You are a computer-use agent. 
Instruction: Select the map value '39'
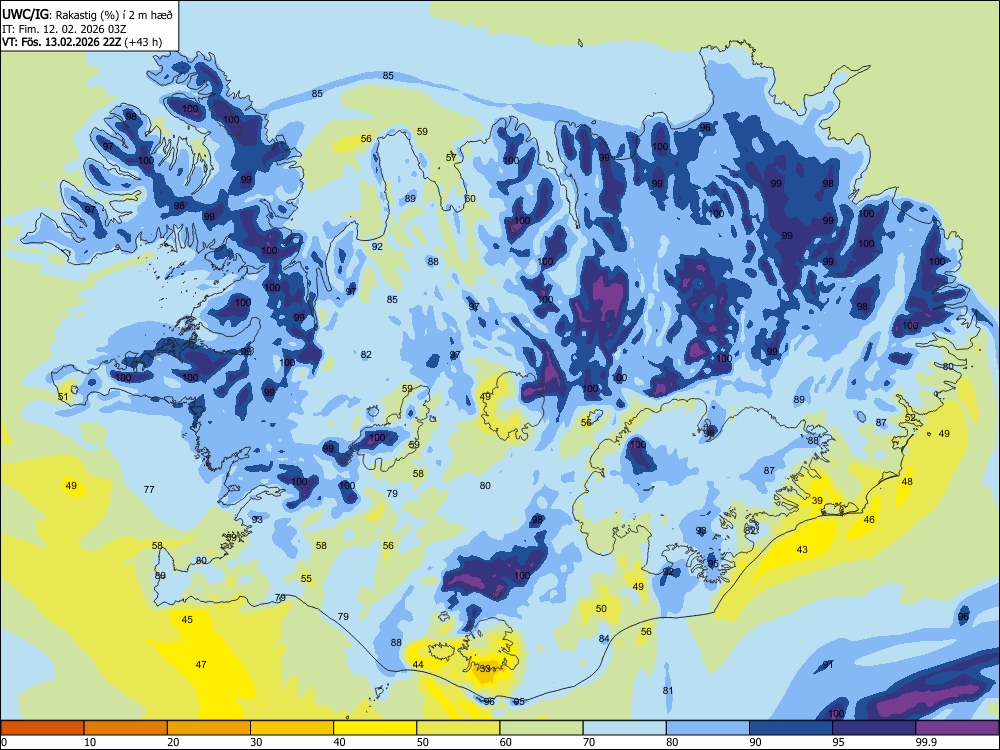[x=817, y=501]
